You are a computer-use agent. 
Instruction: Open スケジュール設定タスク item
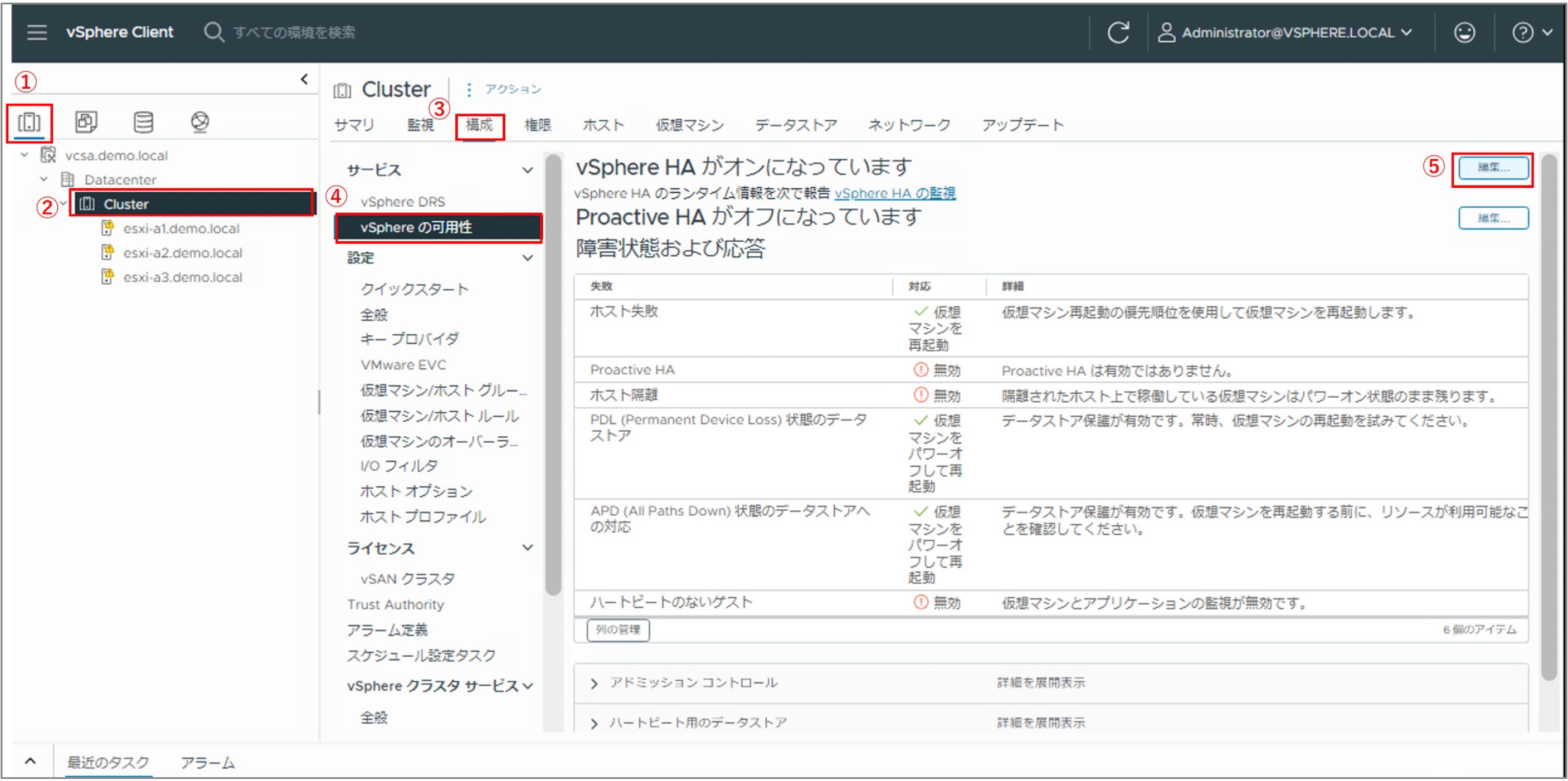coord(422,656)
